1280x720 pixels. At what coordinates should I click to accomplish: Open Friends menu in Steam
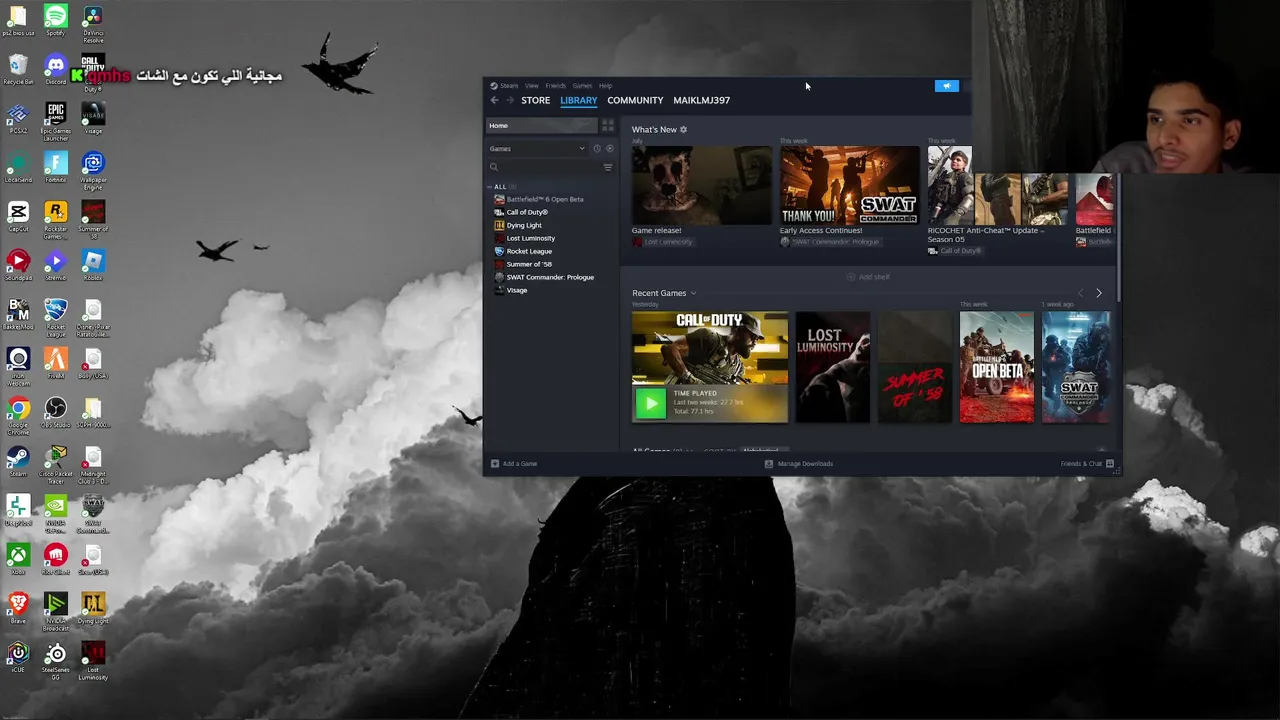coord(555,86)
